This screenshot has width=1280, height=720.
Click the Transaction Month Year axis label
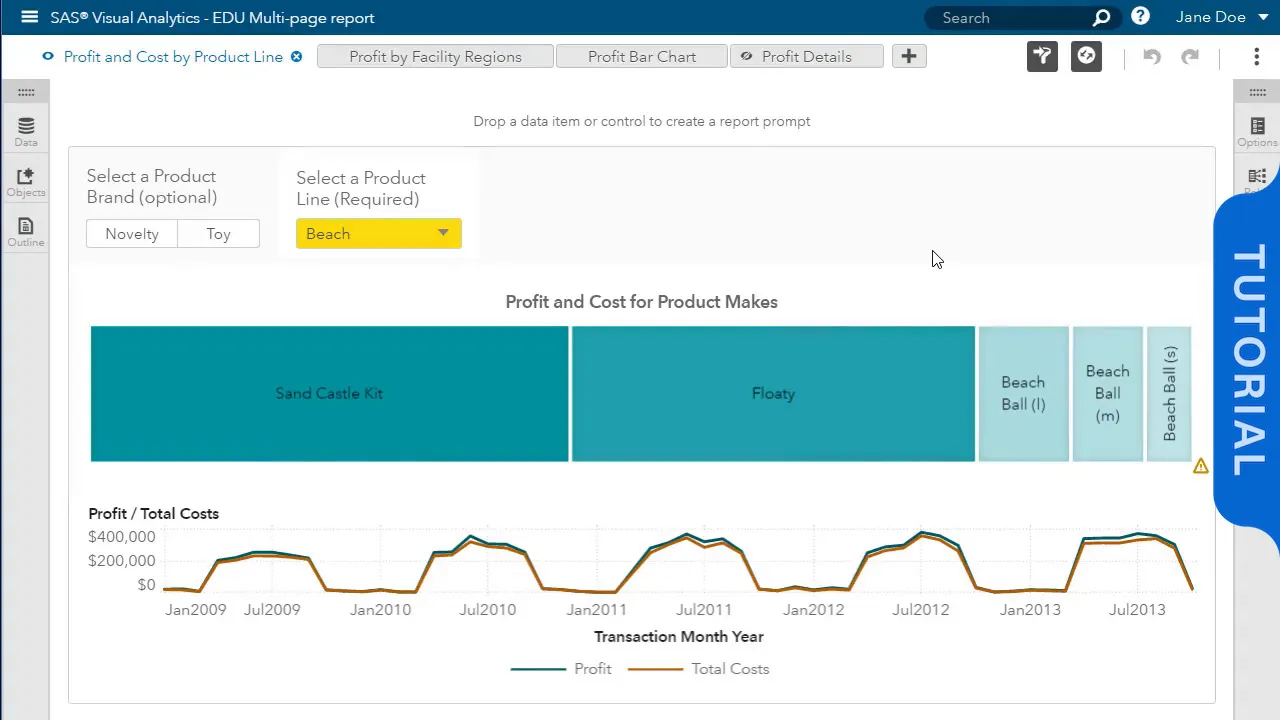(x=678, y=637)
